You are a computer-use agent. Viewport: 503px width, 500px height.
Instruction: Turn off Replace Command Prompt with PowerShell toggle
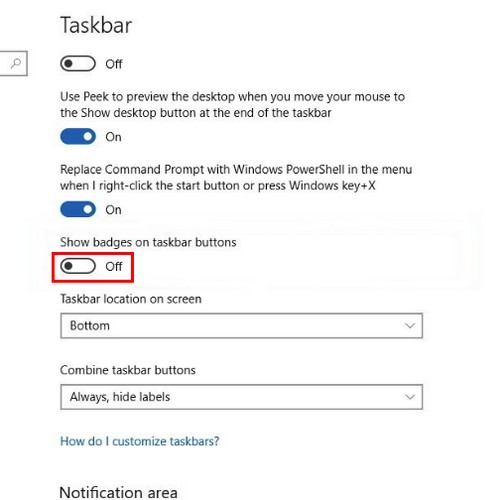coord(78,210)
